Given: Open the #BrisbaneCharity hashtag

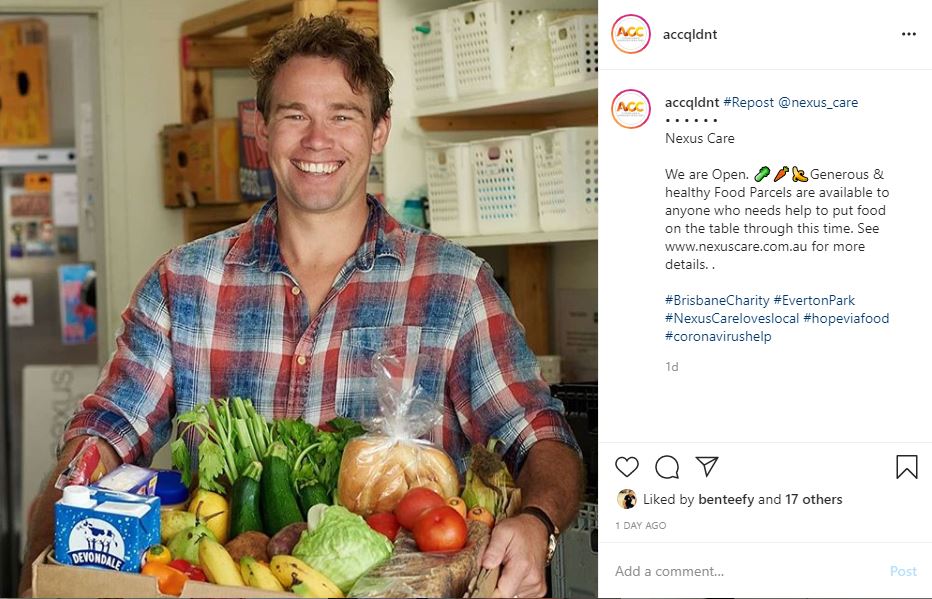Looking at the screenshot, I should pyautogui.click(x=717, y=300).
